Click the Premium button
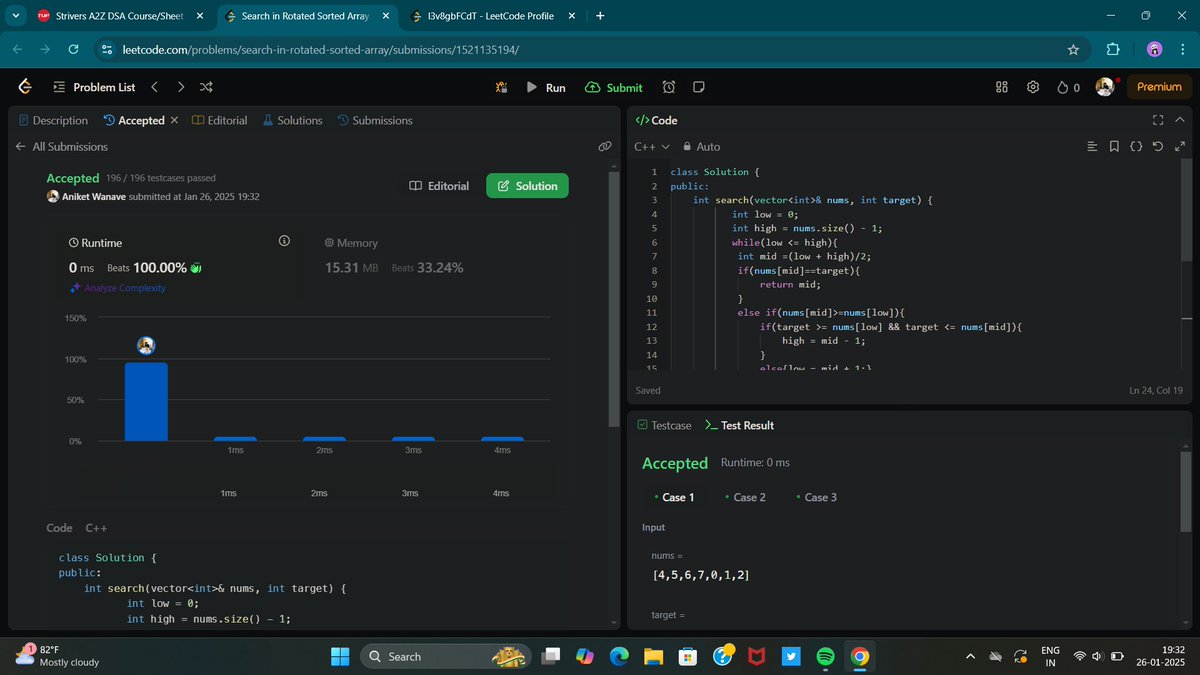Viewport: 1200px width, 675px height. [x=1159, y=87]
